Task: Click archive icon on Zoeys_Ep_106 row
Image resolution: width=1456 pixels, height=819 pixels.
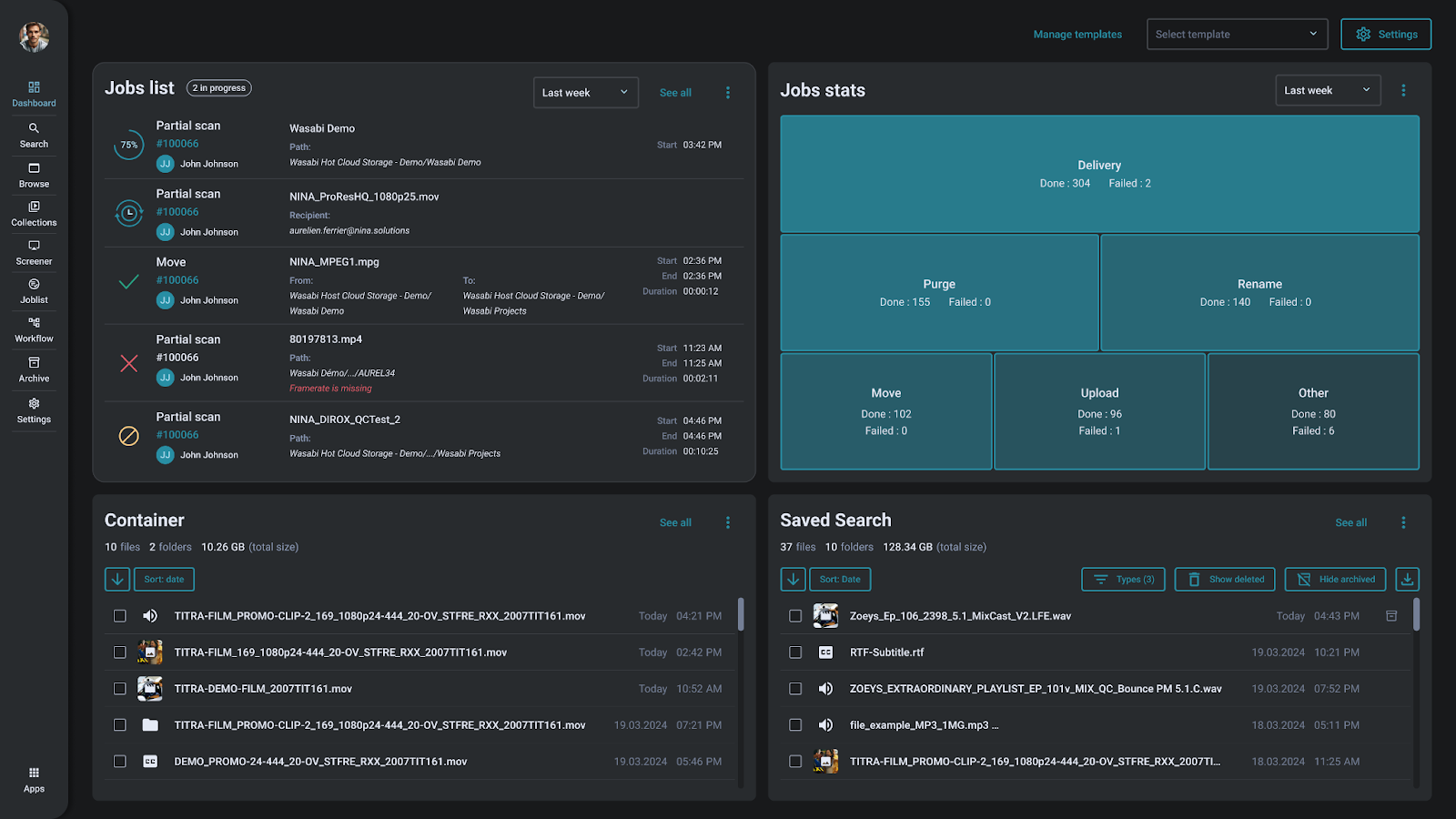Action: (x=1391, y=616)
